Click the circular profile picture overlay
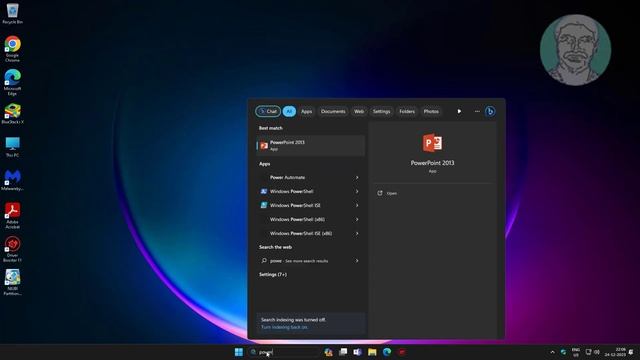This screenshot has width=640, height=360. pos(575,50)
